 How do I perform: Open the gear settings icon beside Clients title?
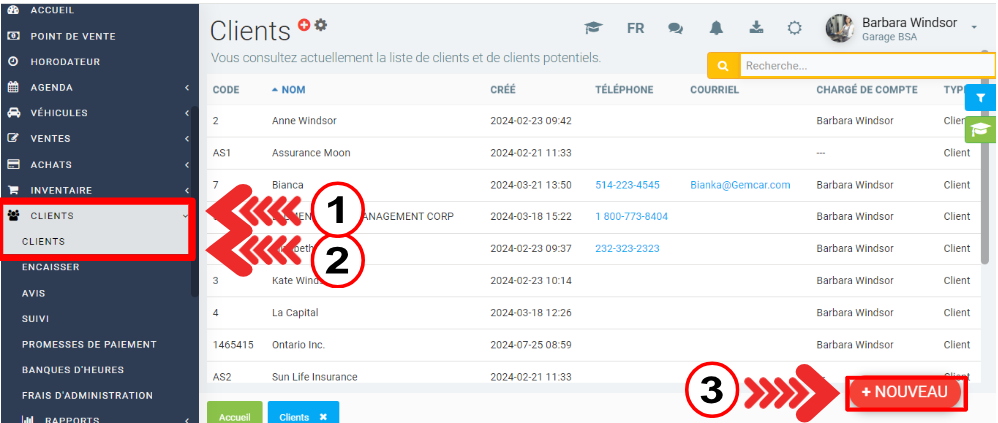321,24
